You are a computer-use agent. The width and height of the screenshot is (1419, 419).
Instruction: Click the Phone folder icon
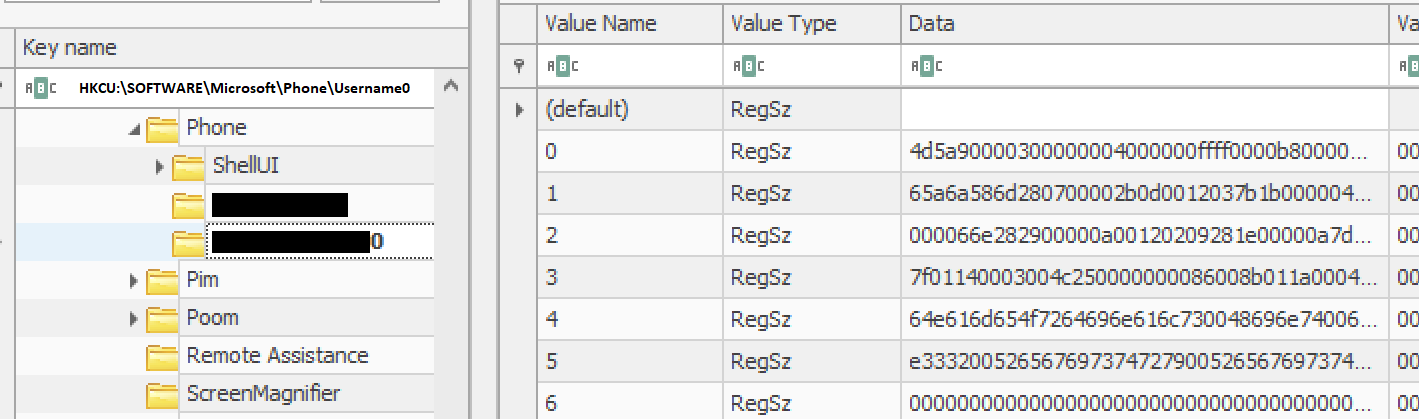(x=162, y=128)
